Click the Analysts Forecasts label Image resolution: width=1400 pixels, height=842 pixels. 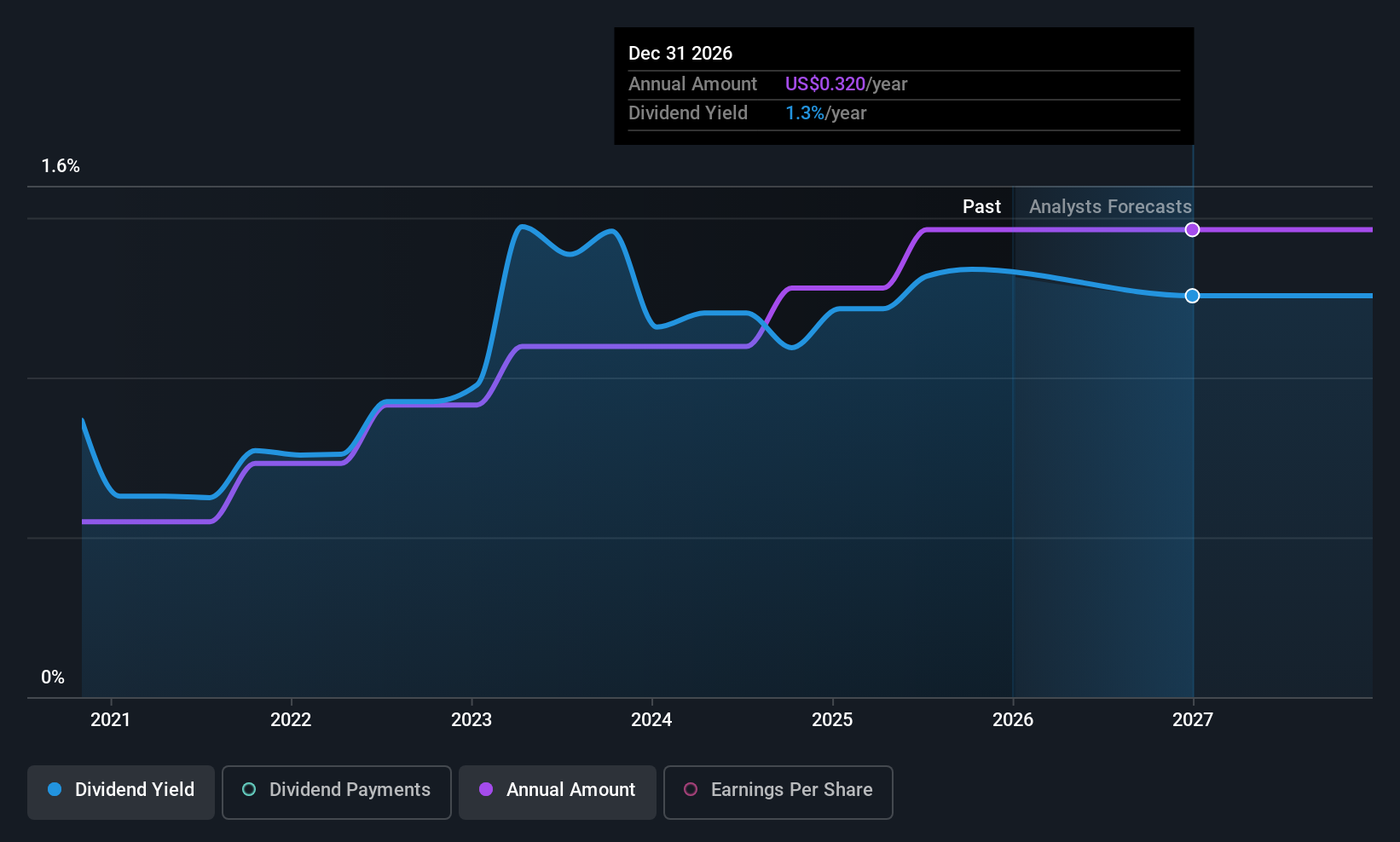tap(1110, 206)
